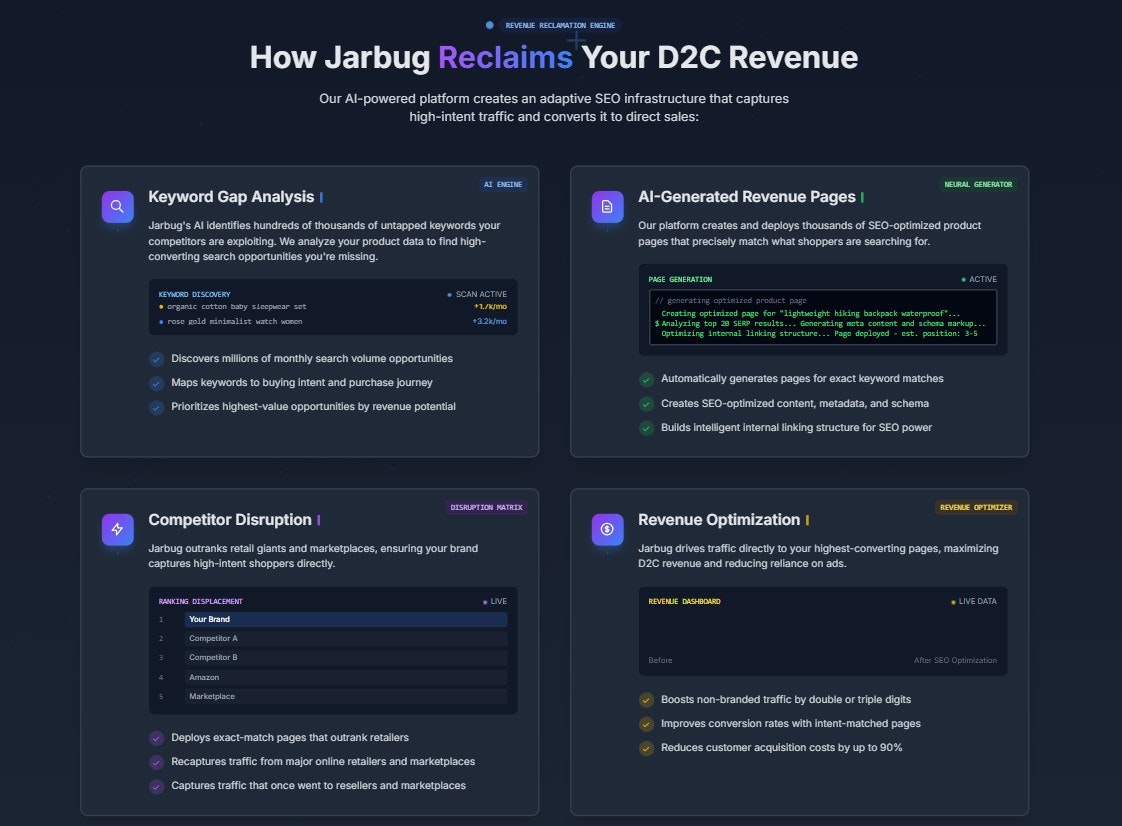Click the purple word "Reclaims" in headline

tap(505, 57)
